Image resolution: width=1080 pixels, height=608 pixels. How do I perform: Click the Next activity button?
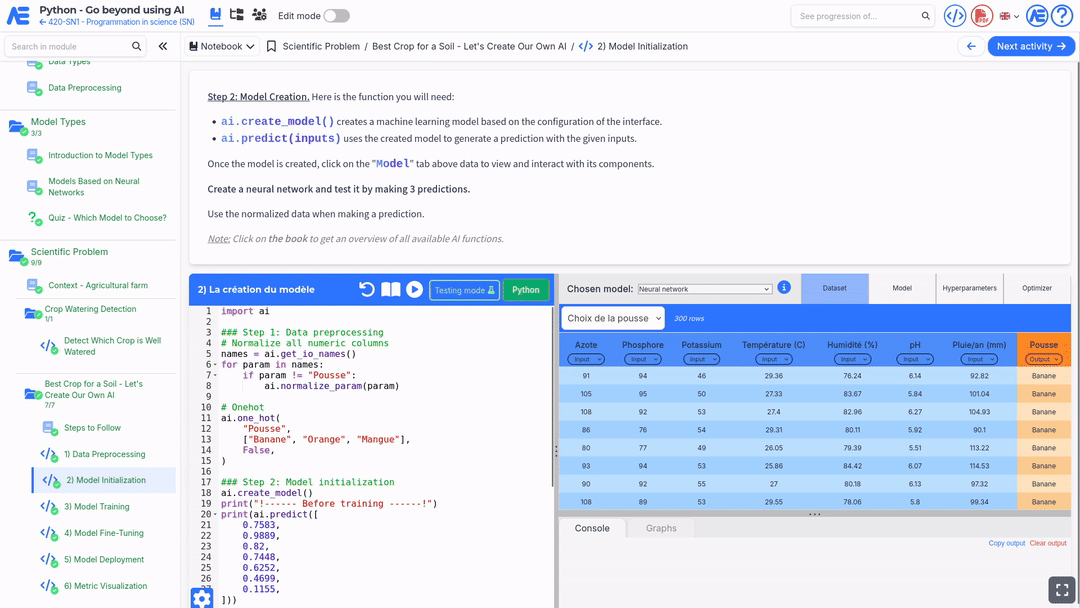point(1031,46)
